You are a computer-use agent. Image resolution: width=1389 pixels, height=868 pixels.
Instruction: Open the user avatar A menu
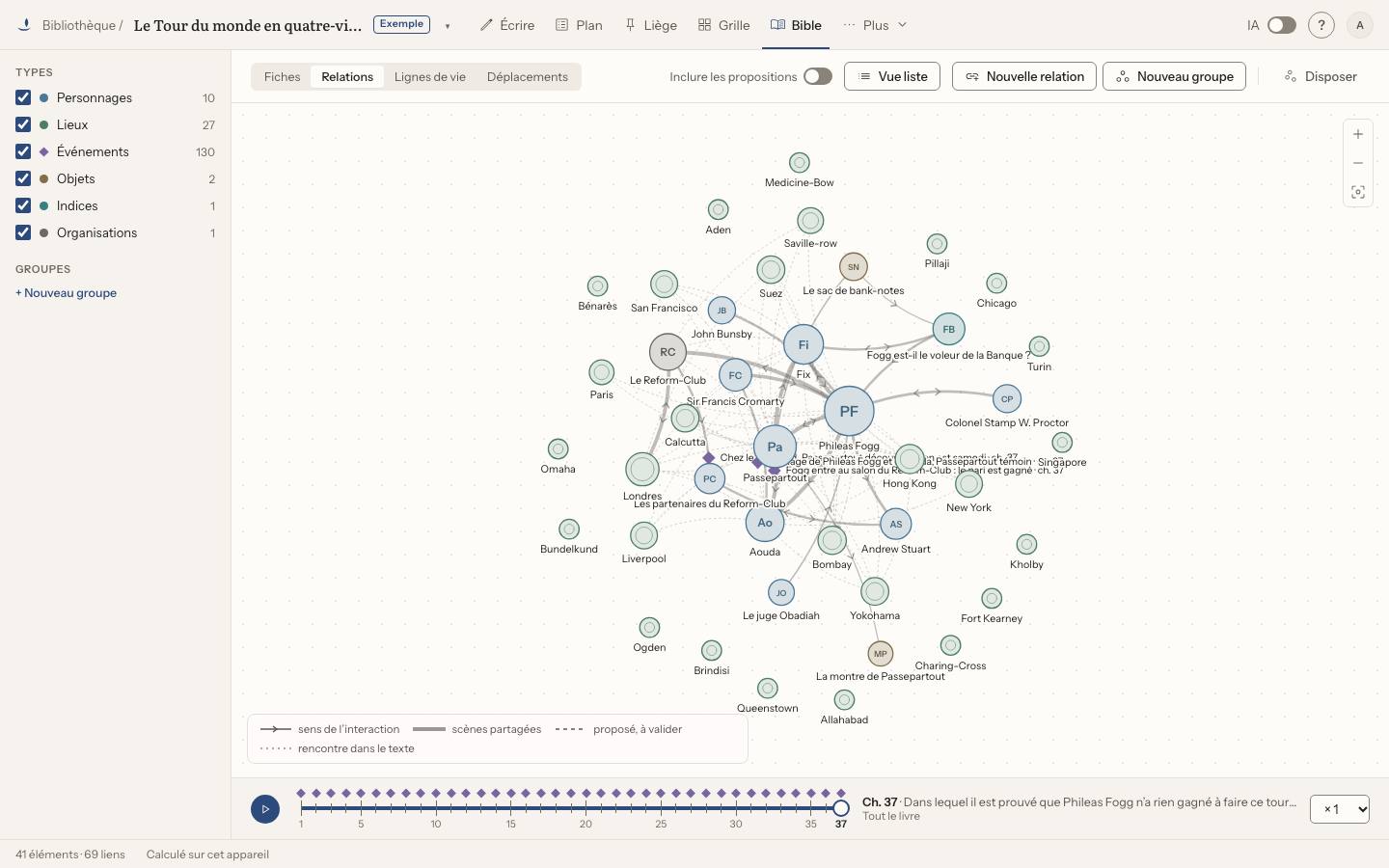(1360, 25)
